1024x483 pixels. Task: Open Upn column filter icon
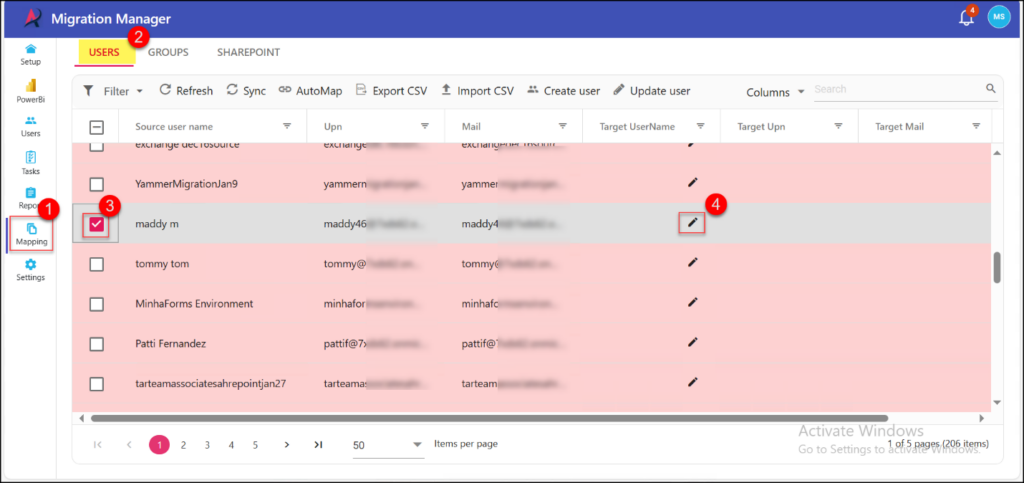pyautogui.click(x=424, y=126)
